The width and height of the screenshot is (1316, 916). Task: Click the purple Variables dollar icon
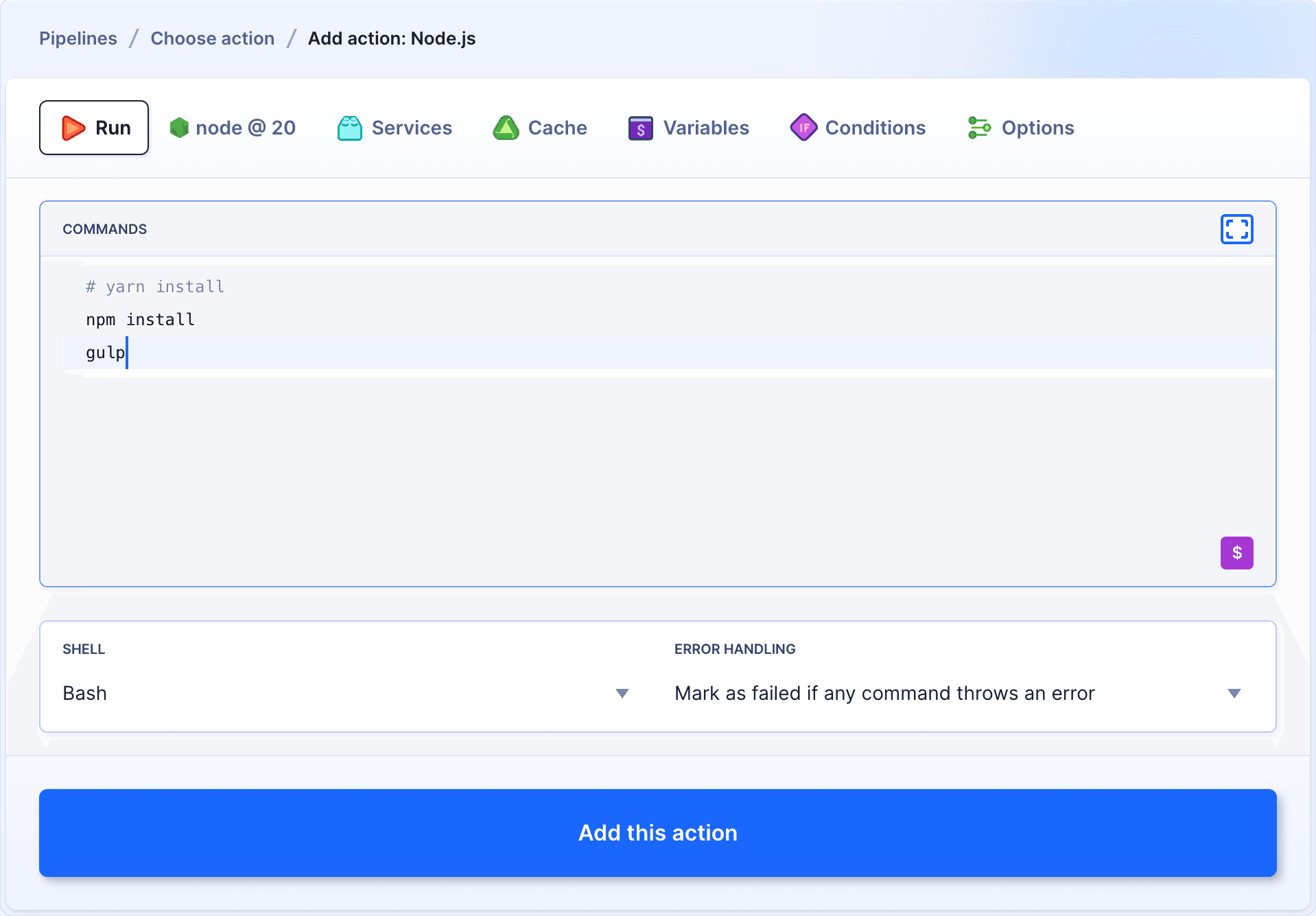(x=641, y=128)
